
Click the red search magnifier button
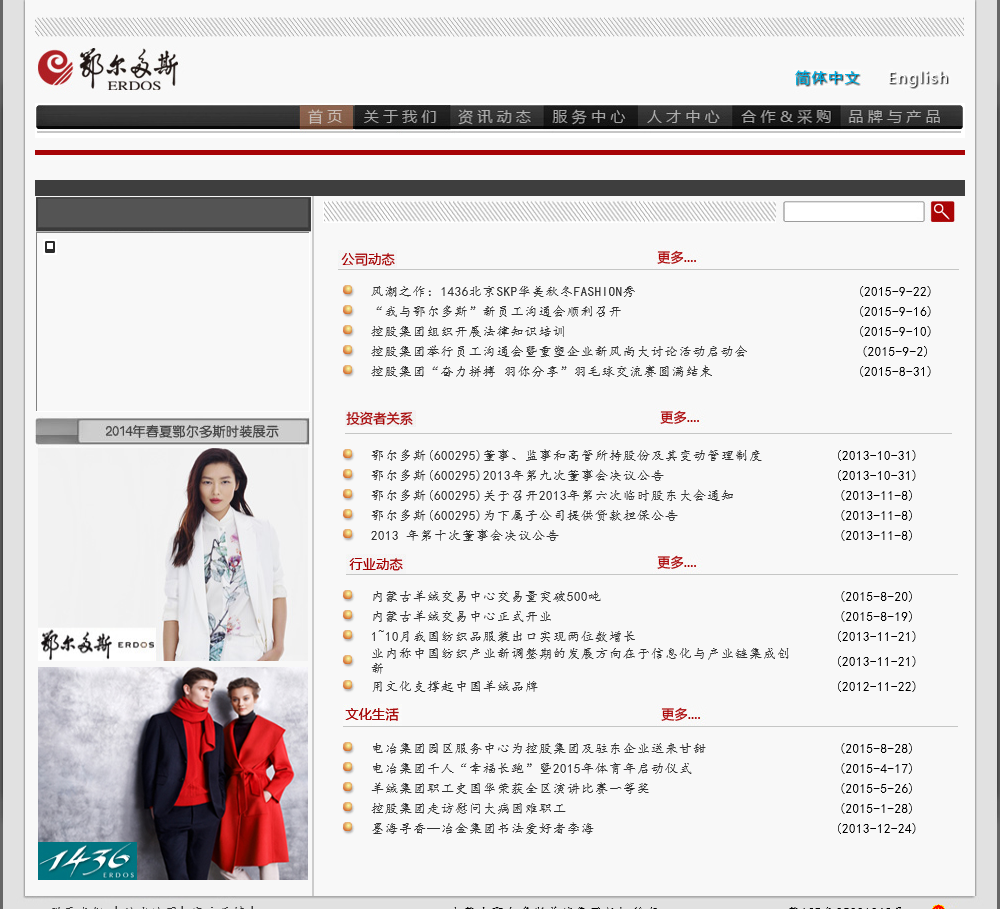tap(942, 211)
